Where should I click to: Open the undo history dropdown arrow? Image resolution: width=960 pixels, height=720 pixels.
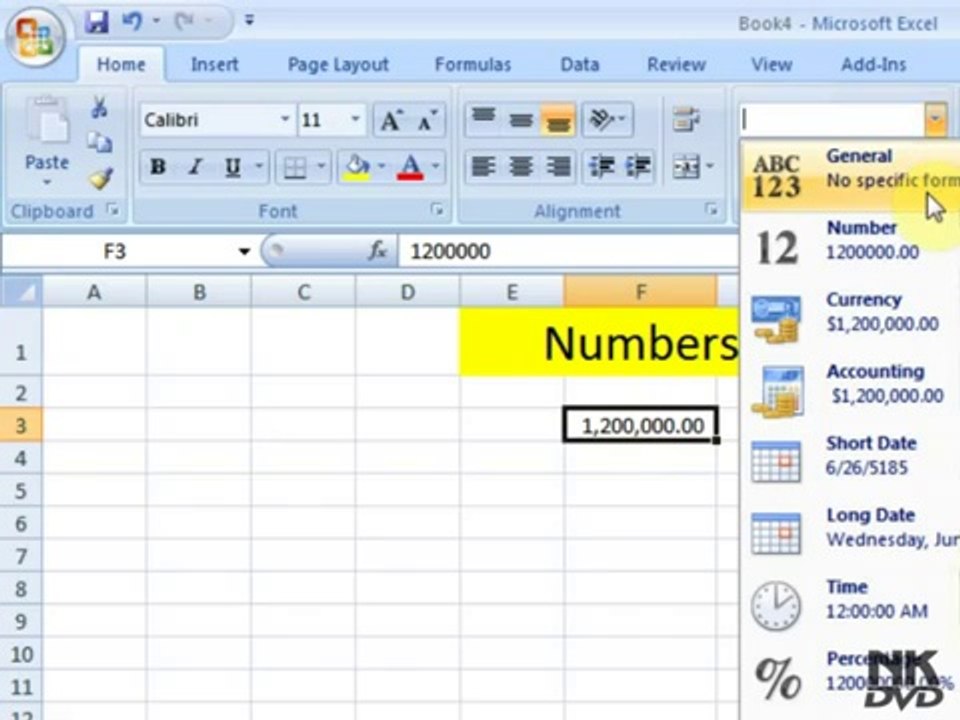click(156, 21)
